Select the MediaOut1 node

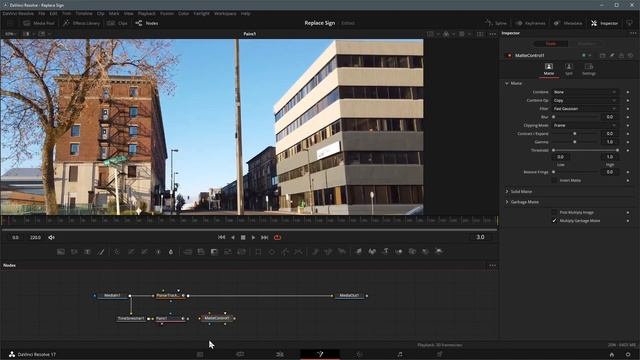[349, 296]
